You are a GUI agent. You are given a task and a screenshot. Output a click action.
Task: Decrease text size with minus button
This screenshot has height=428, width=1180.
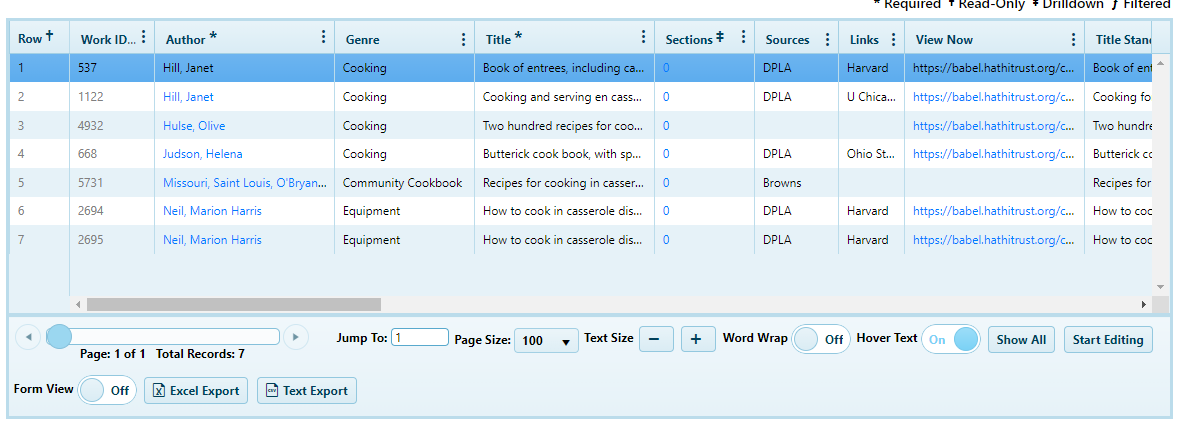click(x=656, y=340)
